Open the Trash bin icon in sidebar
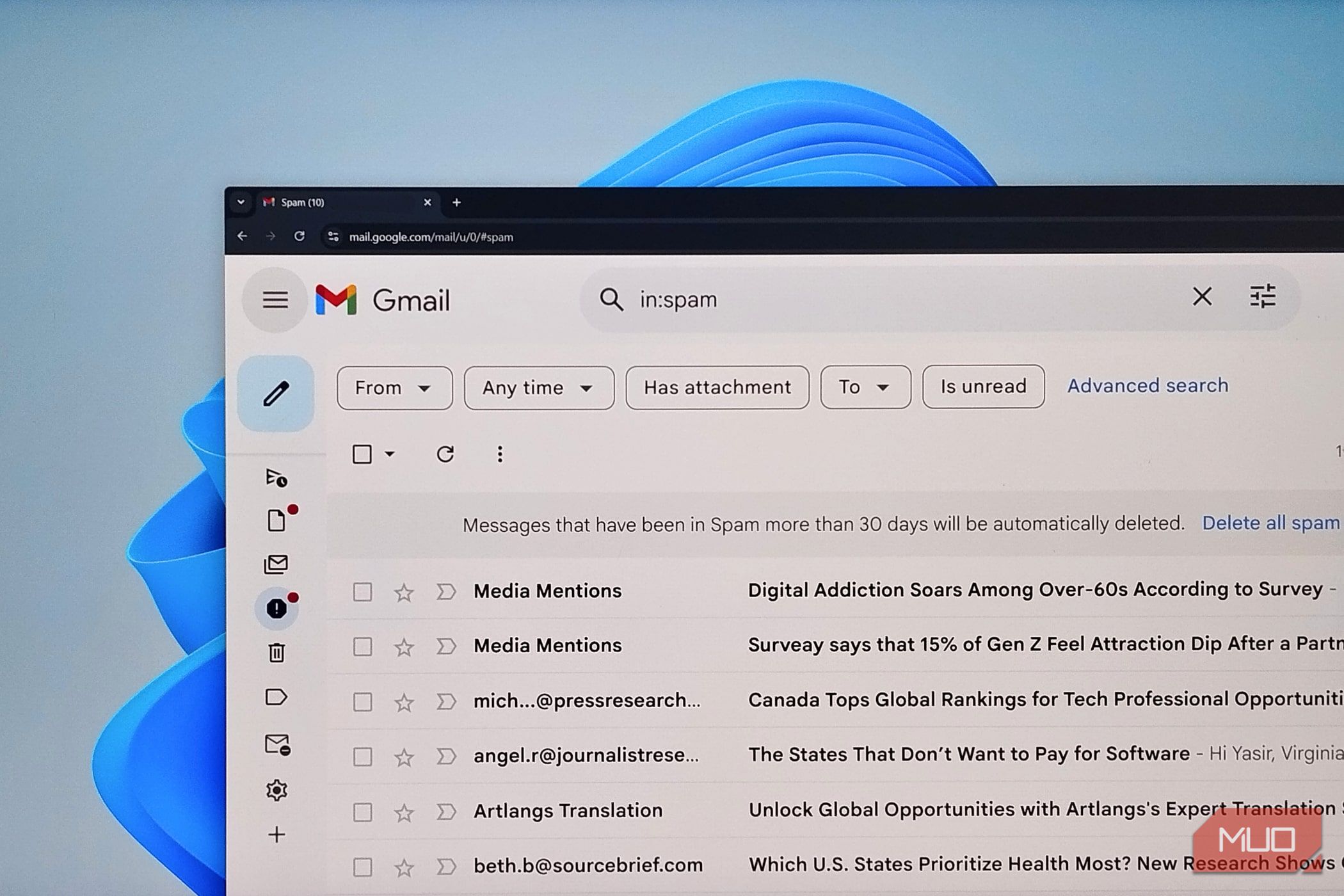 point(276,653)
